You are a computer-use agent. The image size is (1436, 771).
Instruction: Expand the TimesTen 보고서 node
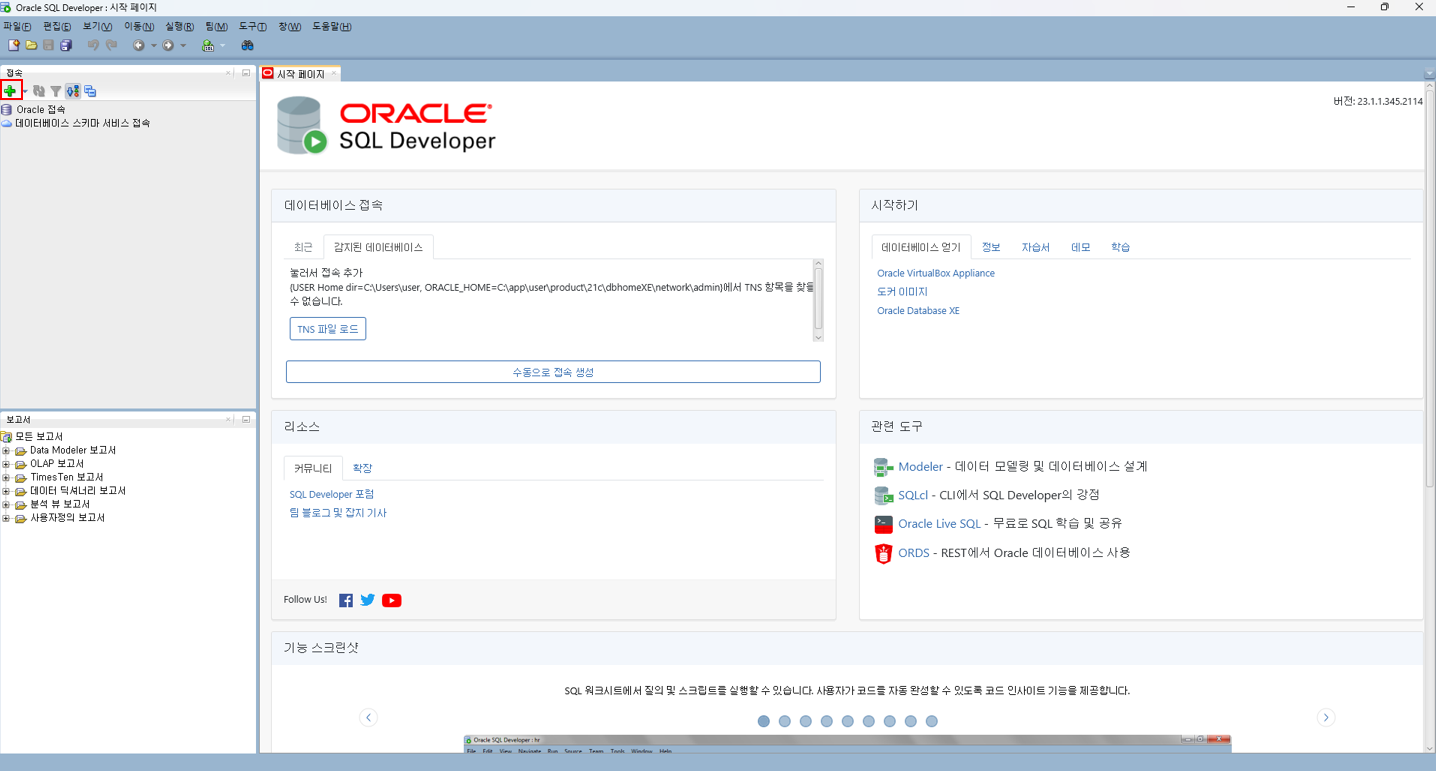6,478
